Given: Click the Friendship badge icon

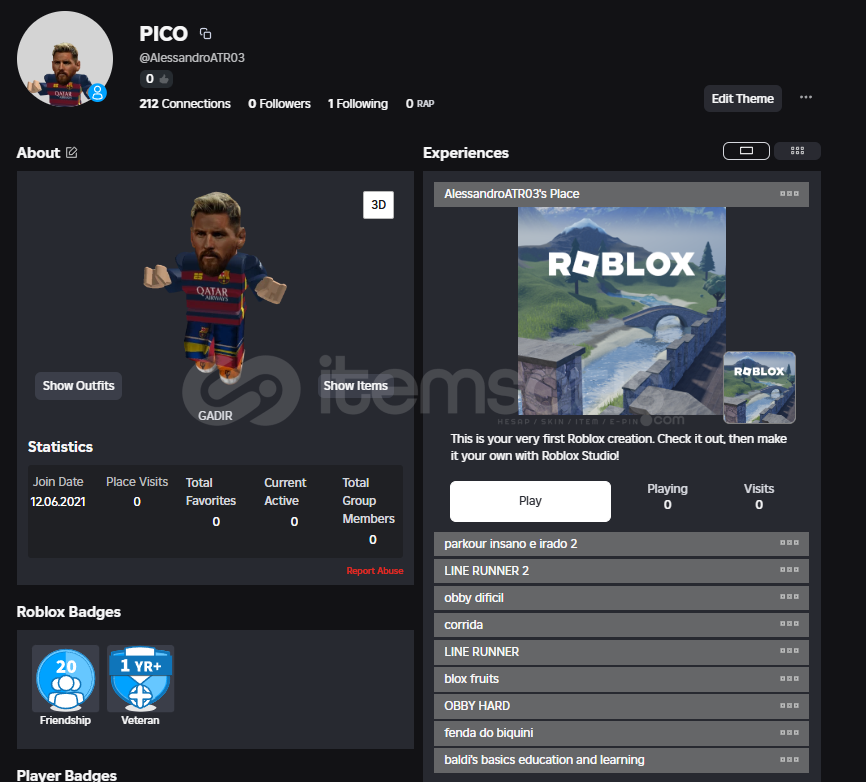Looking at the screenshot, I should click(66, 679).
